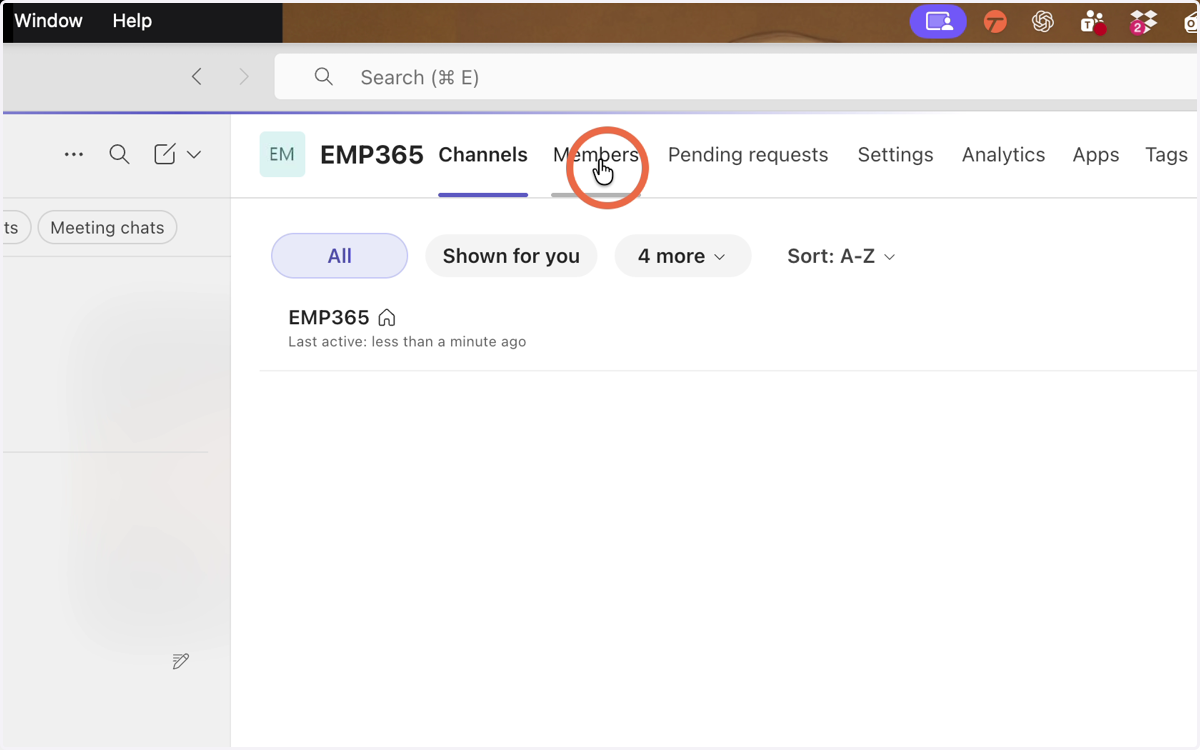
Task: Switch to the Members tab
Action: pyautogui.click(x=596, y=155)
